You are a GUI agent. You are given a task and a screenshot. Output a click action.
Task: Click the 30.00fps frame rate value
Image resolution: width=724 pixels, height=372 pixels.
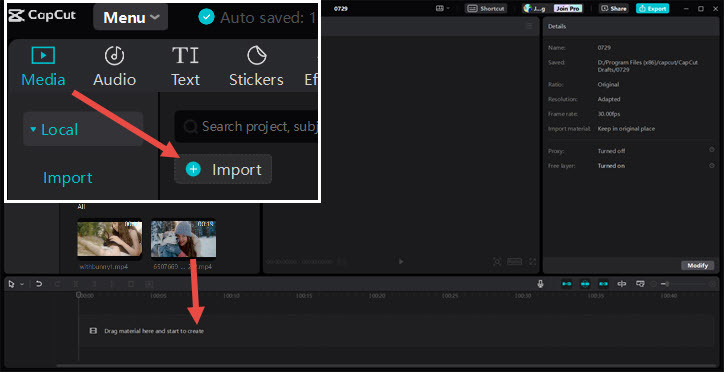[x=608, y=114]
